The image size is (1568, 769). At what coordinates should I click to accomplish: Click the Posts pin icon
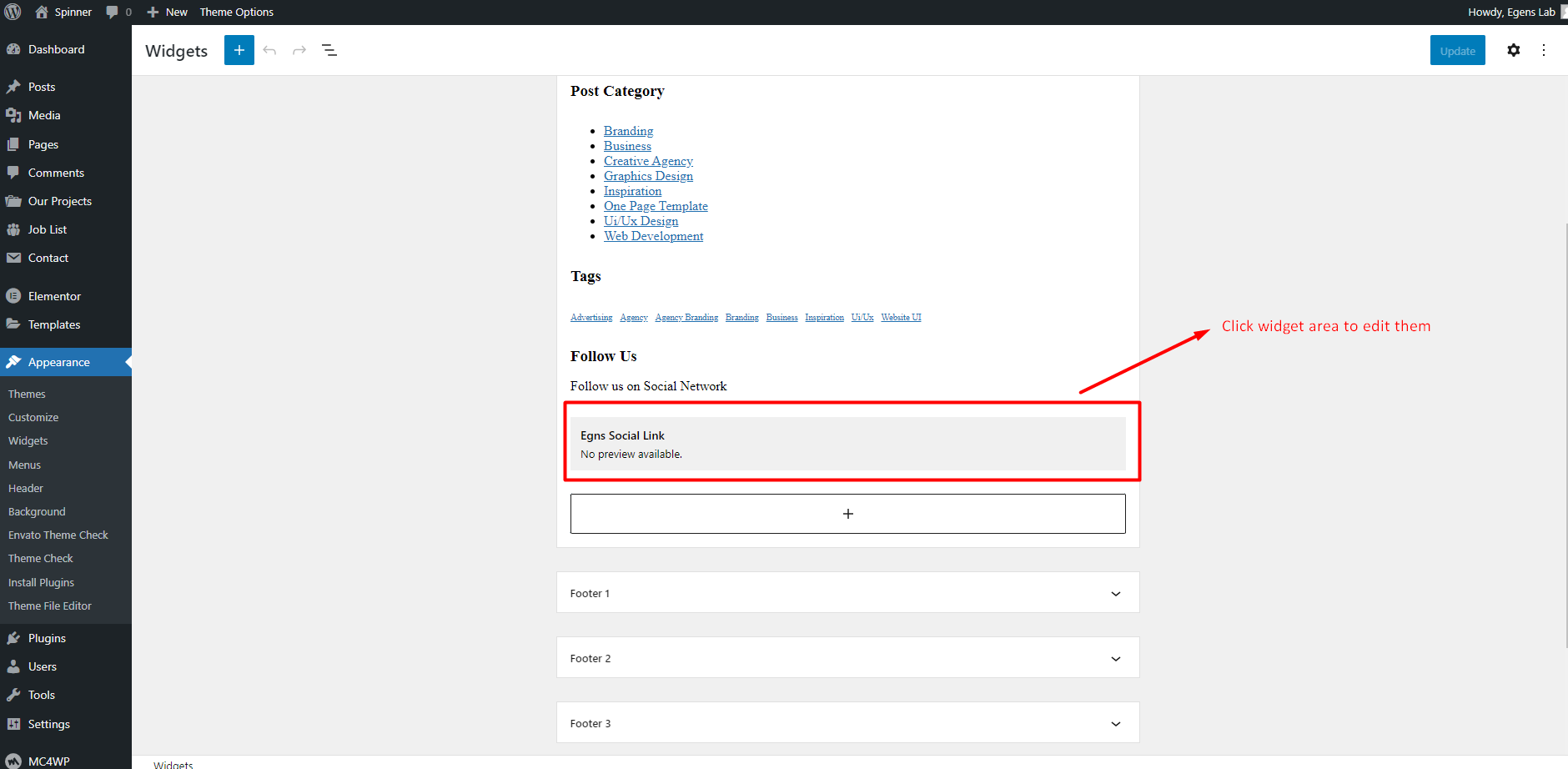[13, 87]
